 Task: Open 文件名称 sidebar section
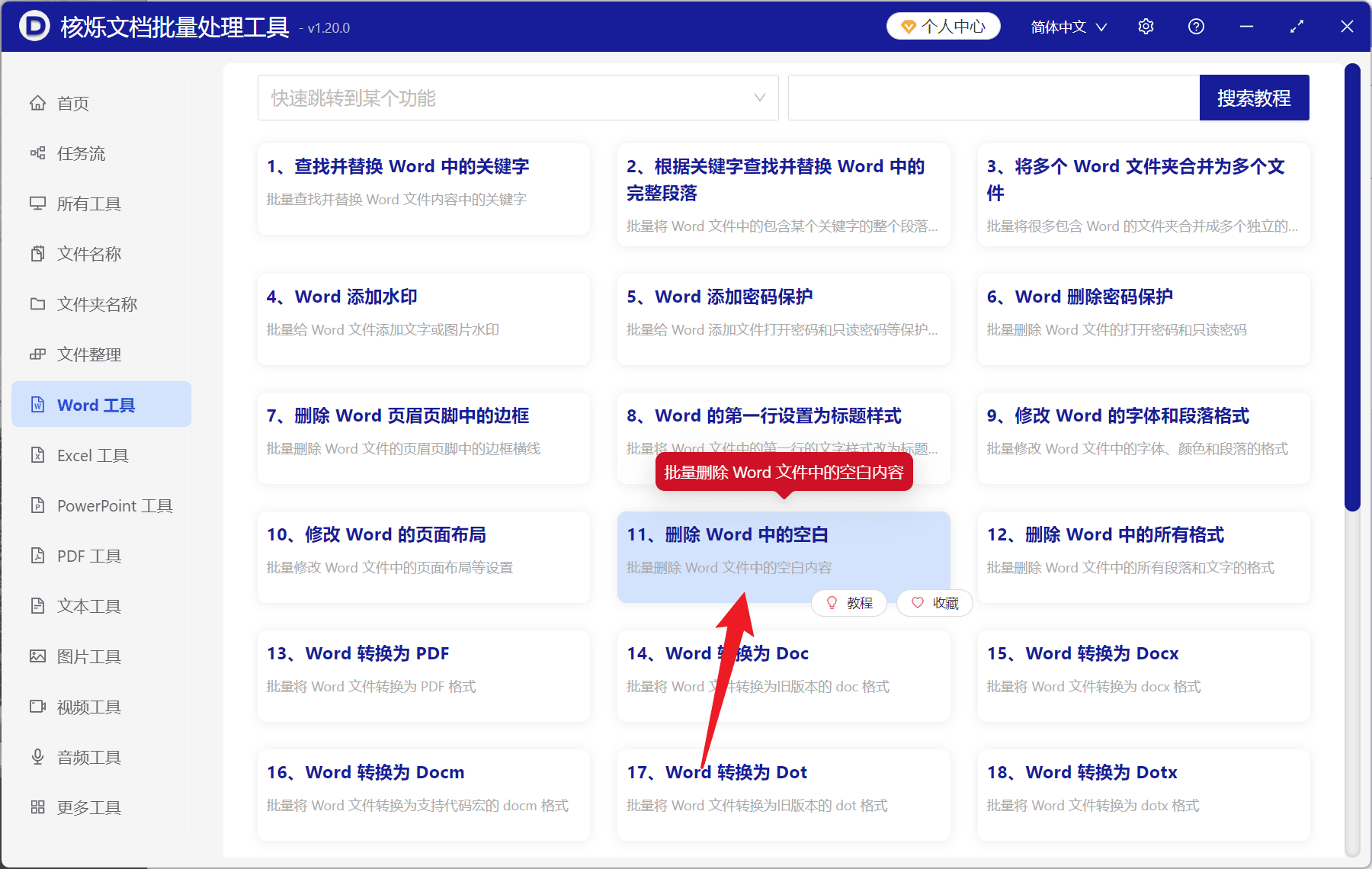click(x=101, y=254)
